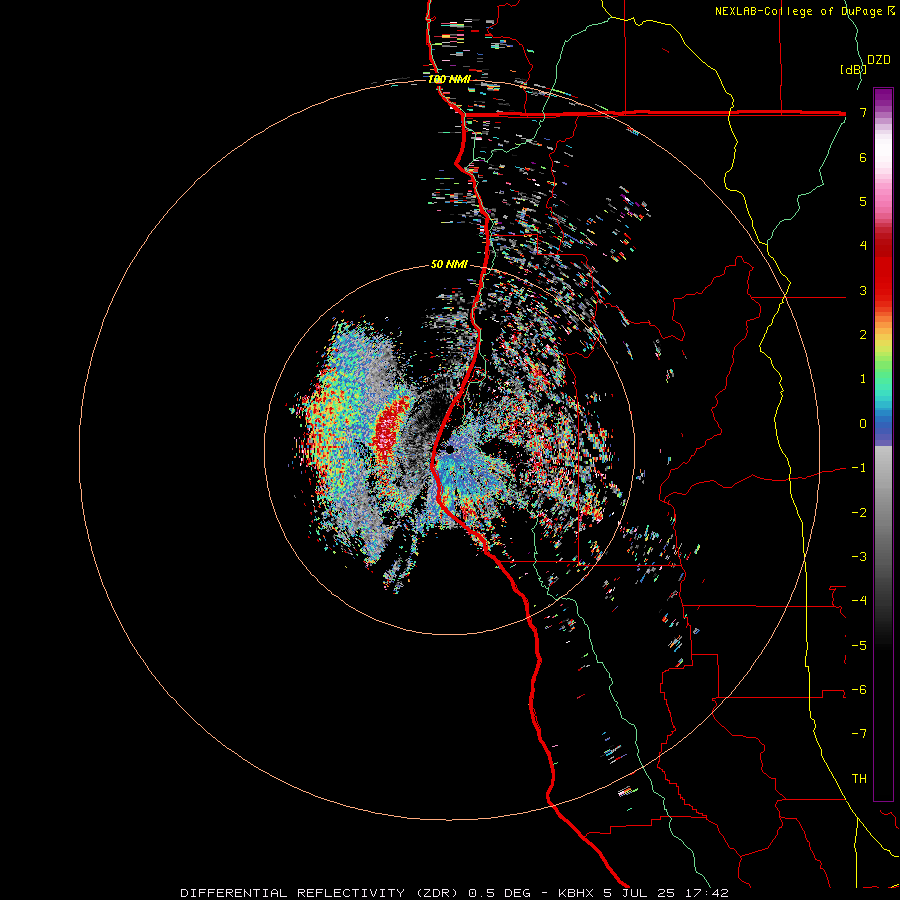Click the 100 NMI range ring label
Screen dimensions: 900x900
[449, 79]
